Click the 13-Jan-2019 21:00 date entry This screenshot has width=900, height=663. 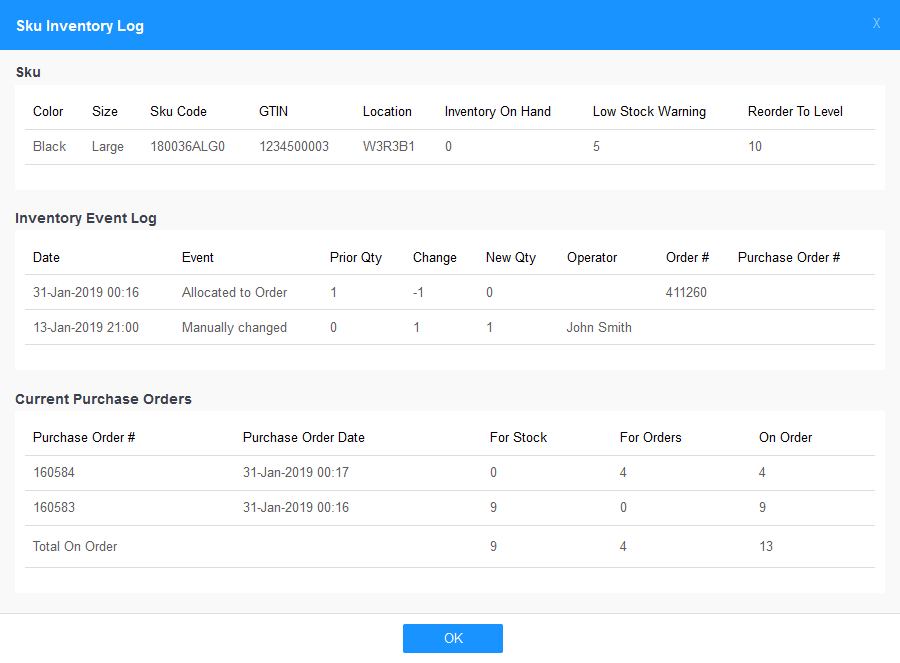[x=86, y=328]
